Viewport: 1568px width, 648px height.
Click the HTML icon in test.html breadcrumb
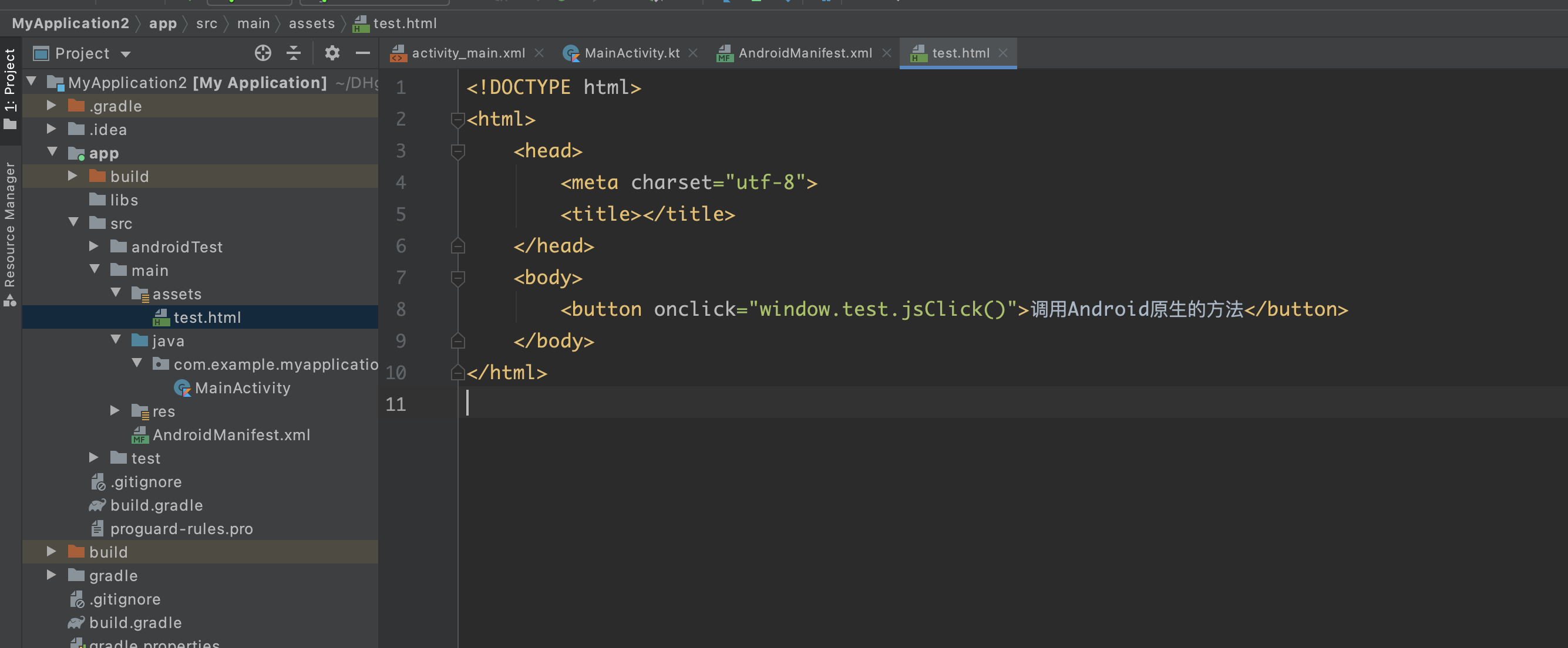(361, 23)
